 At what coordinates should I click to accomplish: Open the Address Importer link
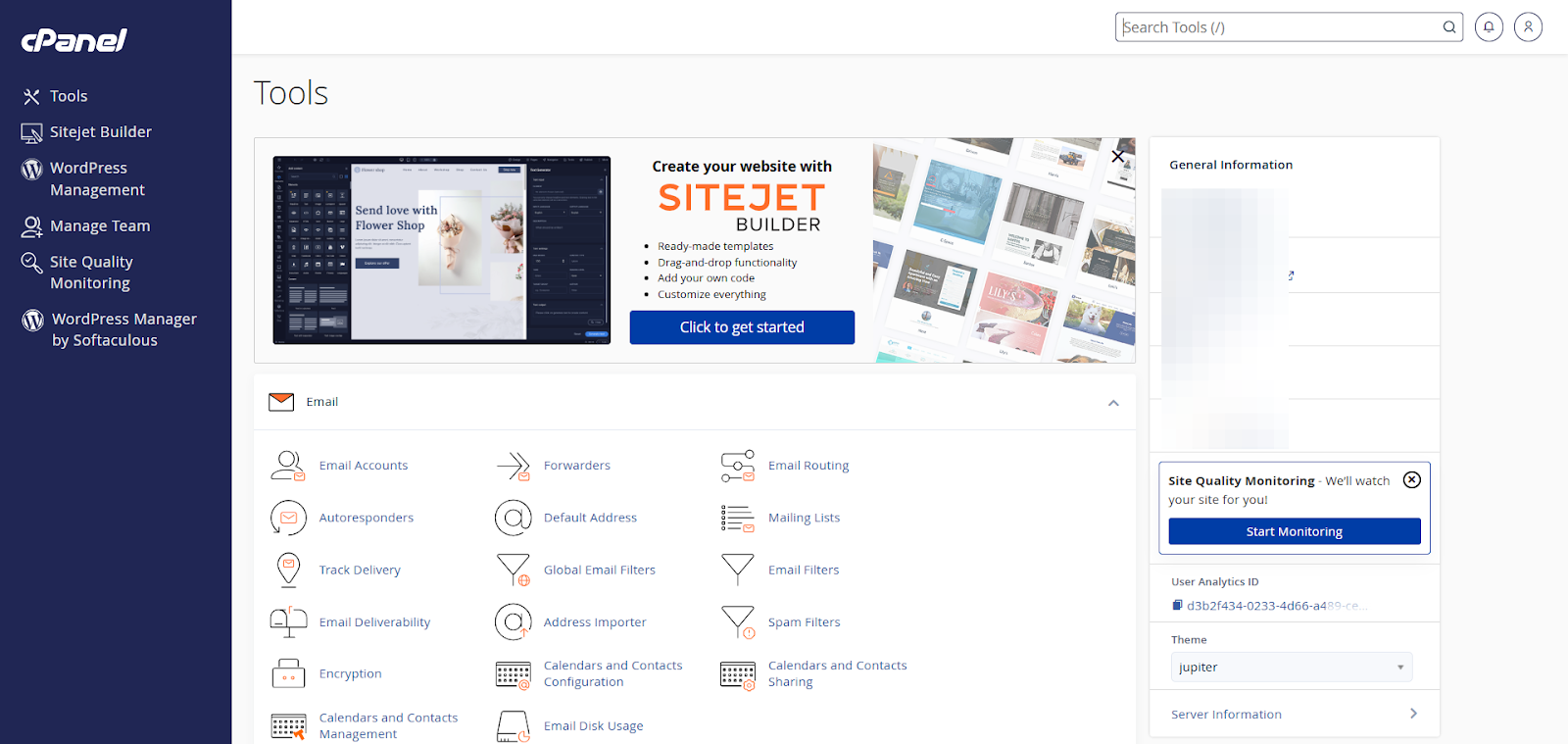[595, 621]
